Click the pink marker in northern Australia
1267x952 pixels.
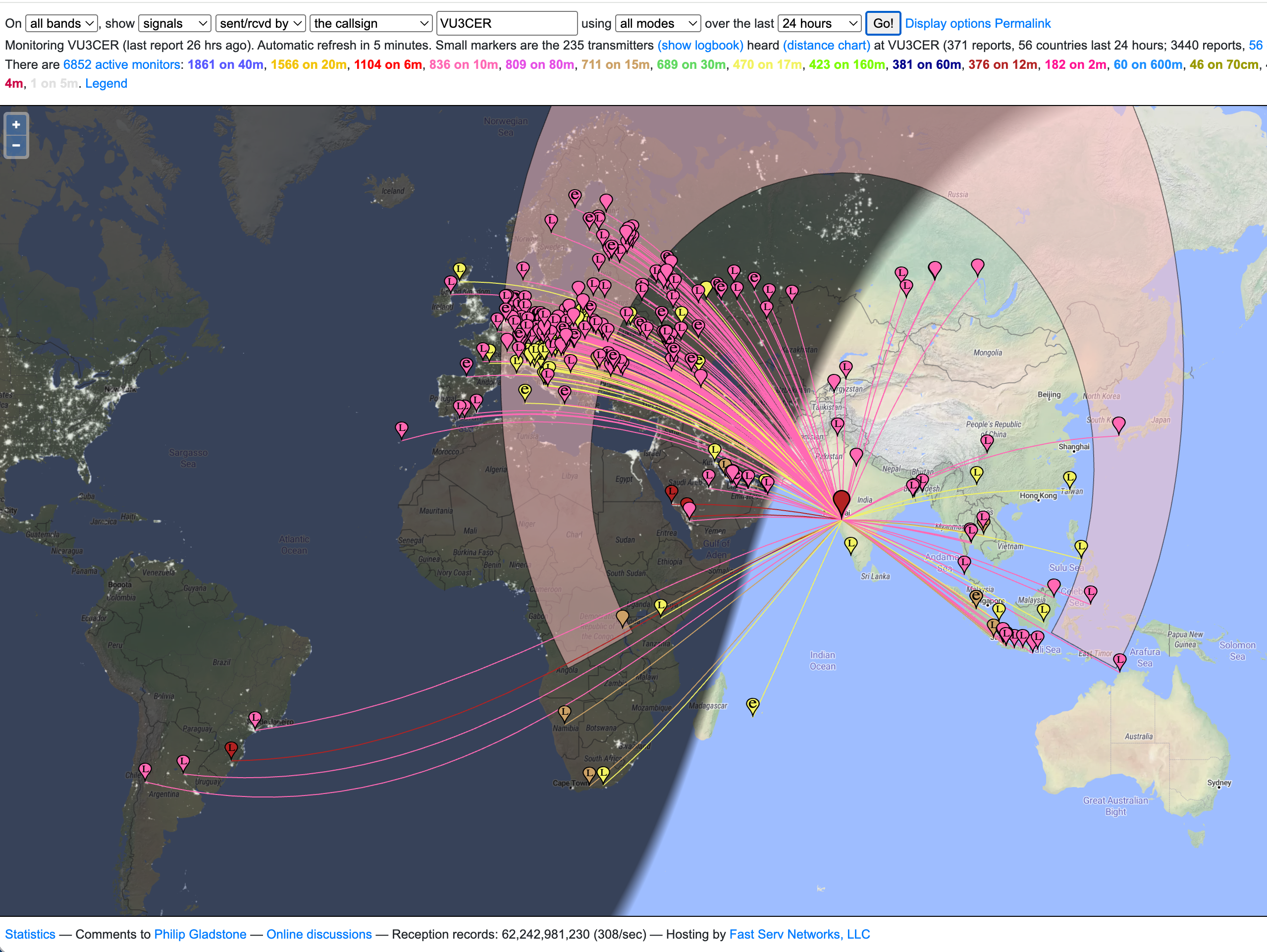point(1119,660)
